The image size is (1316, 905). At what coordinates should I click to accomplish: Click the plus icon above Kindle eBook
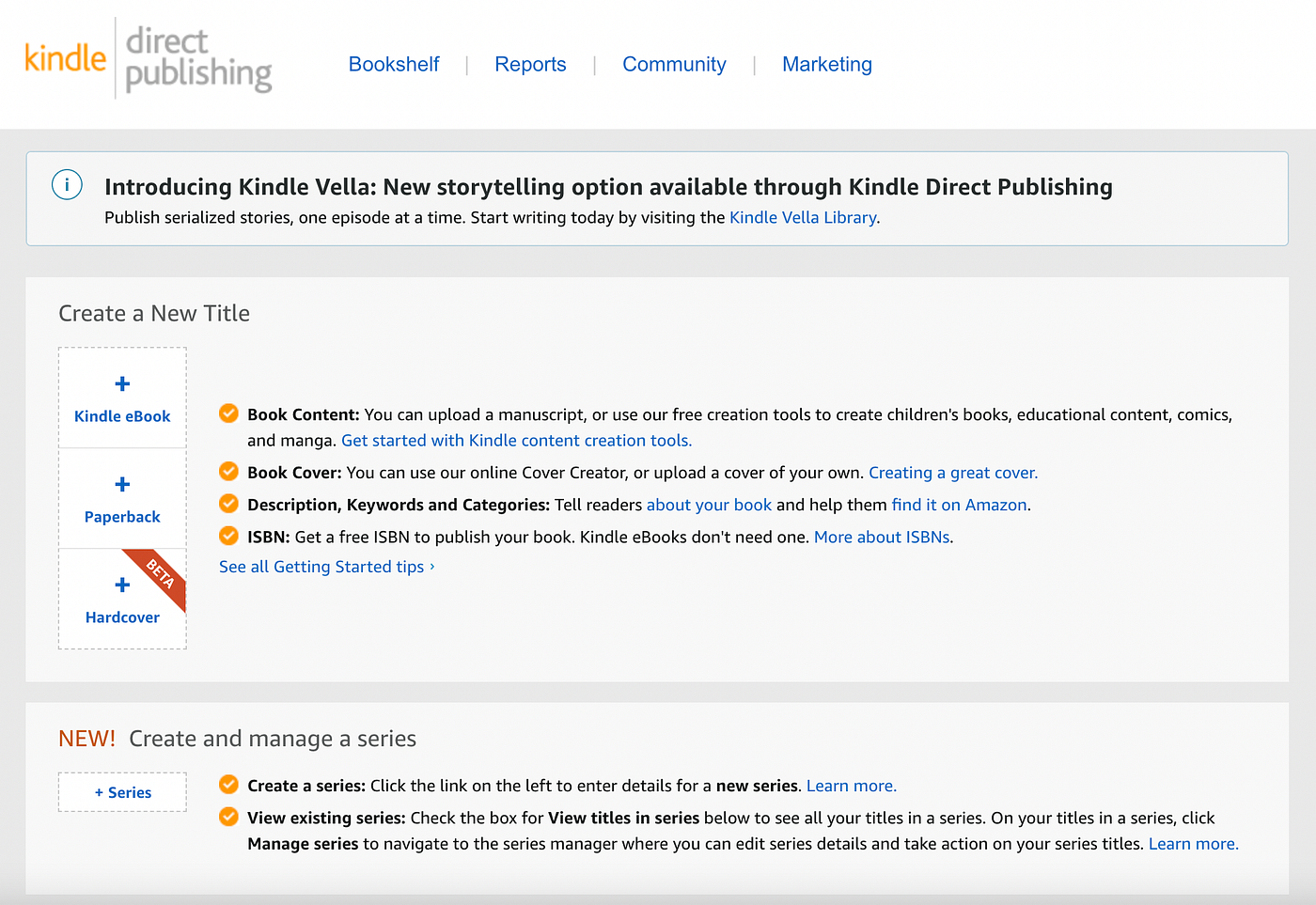click(x=122, y=383)
